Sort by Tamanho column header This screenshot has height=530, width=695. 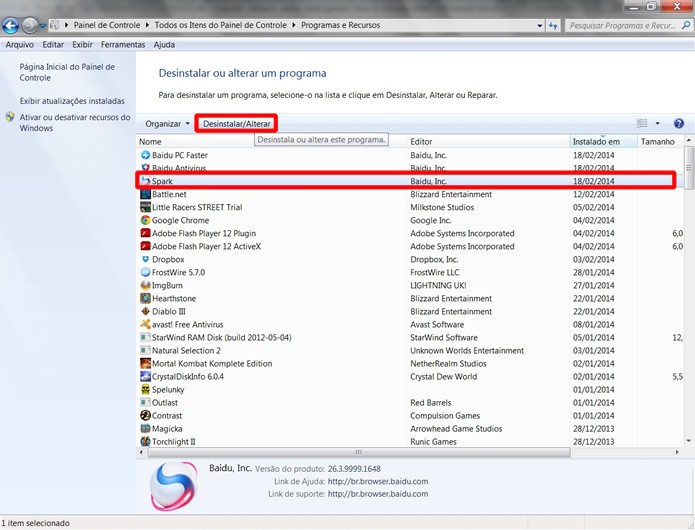coord(660,141)
